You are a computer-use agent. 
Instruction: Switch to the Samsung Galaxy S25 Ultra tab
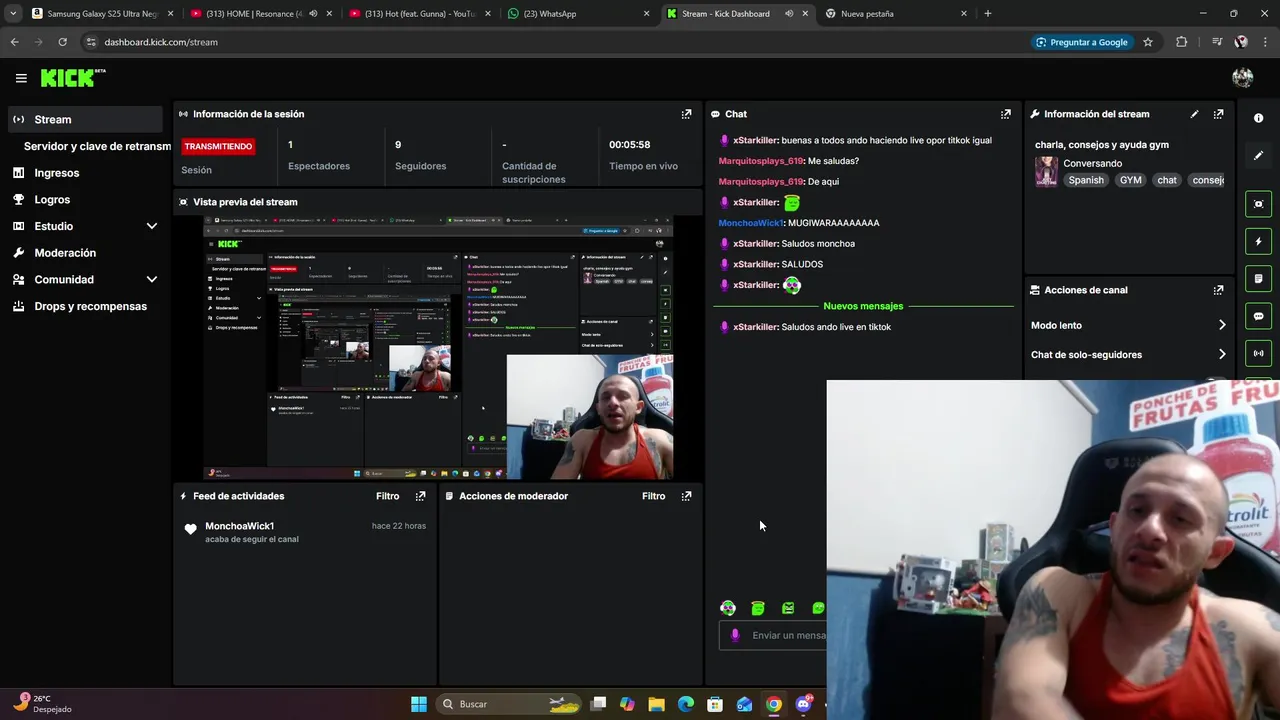pos(103,14)
